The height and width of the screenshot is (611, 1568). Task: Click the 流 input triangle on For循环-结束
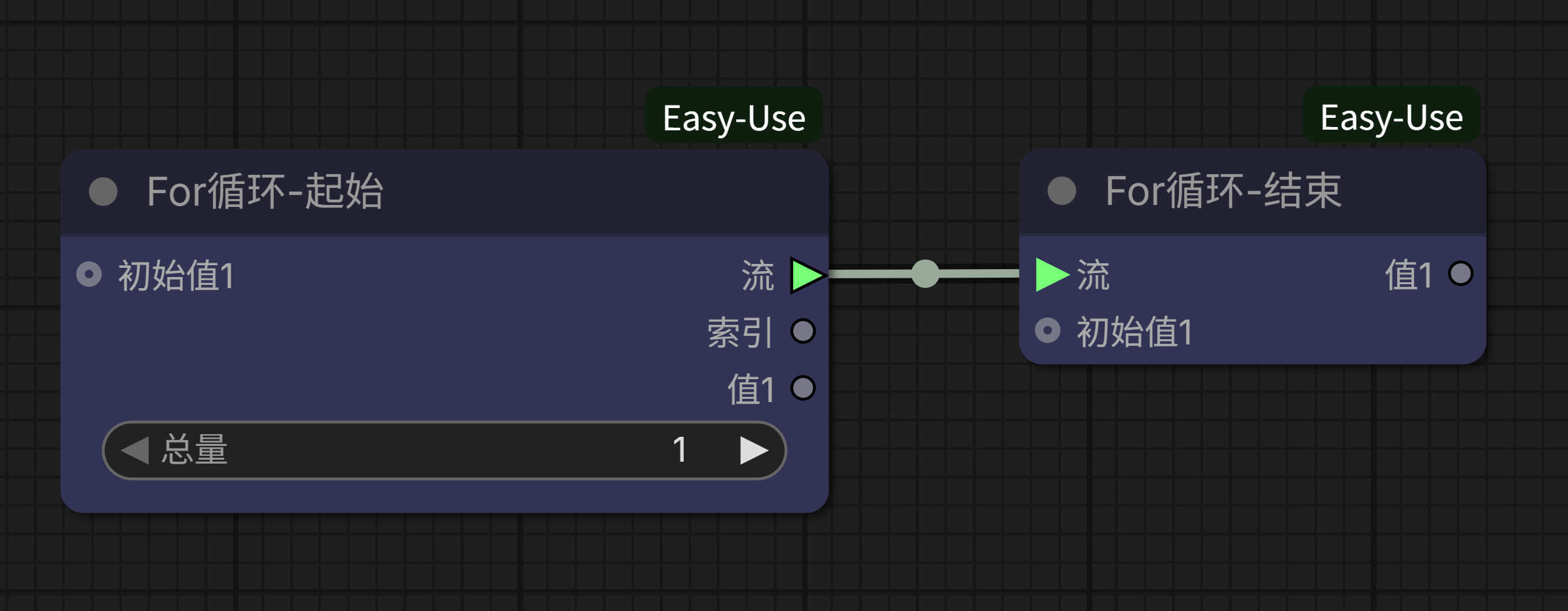[1050, 274]
